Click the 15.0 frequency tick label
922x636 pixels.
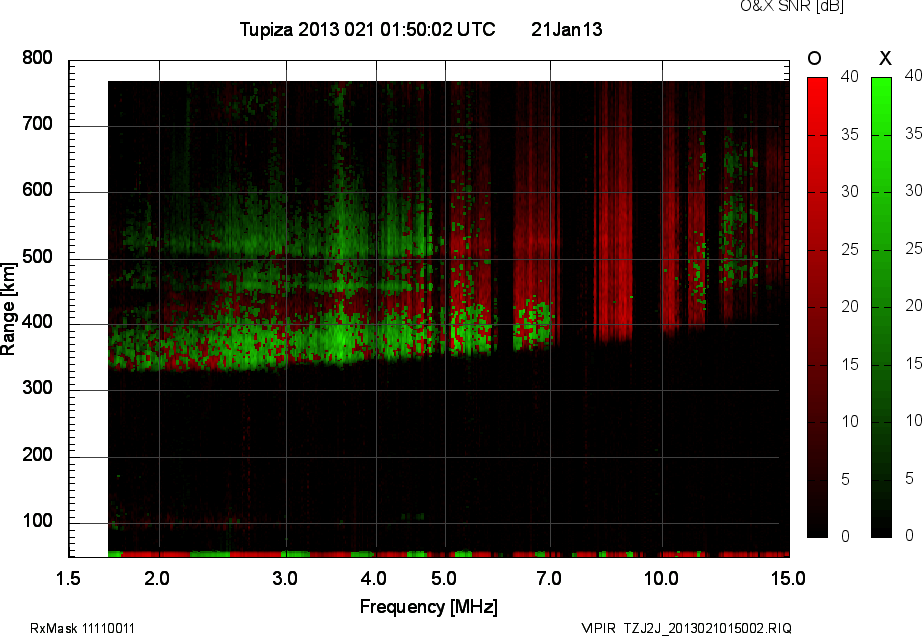(x=788, y=578)
